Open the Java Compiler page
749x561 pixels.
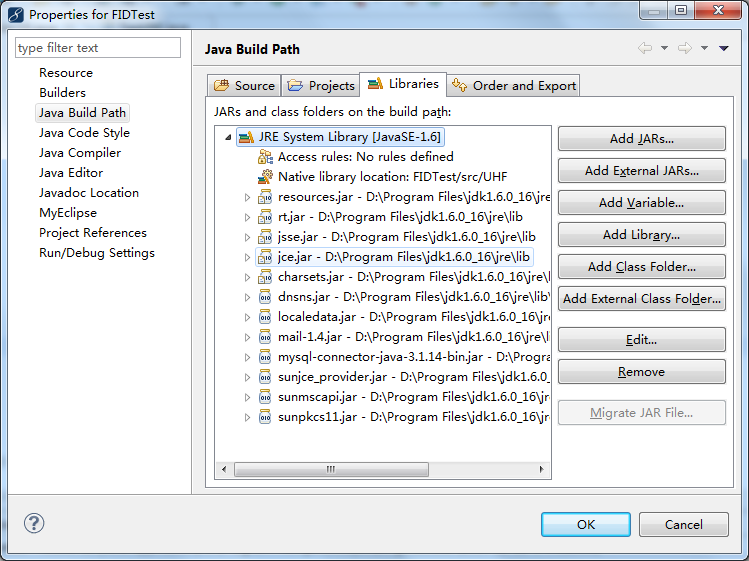80,153
